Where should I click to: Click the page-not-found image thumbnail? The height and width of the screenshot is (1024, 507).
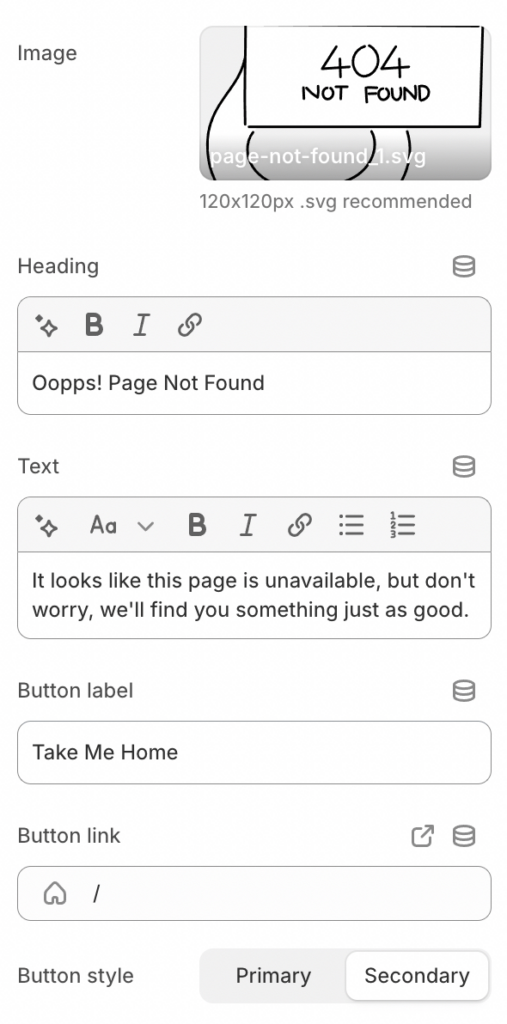click(x=345, y=103)
